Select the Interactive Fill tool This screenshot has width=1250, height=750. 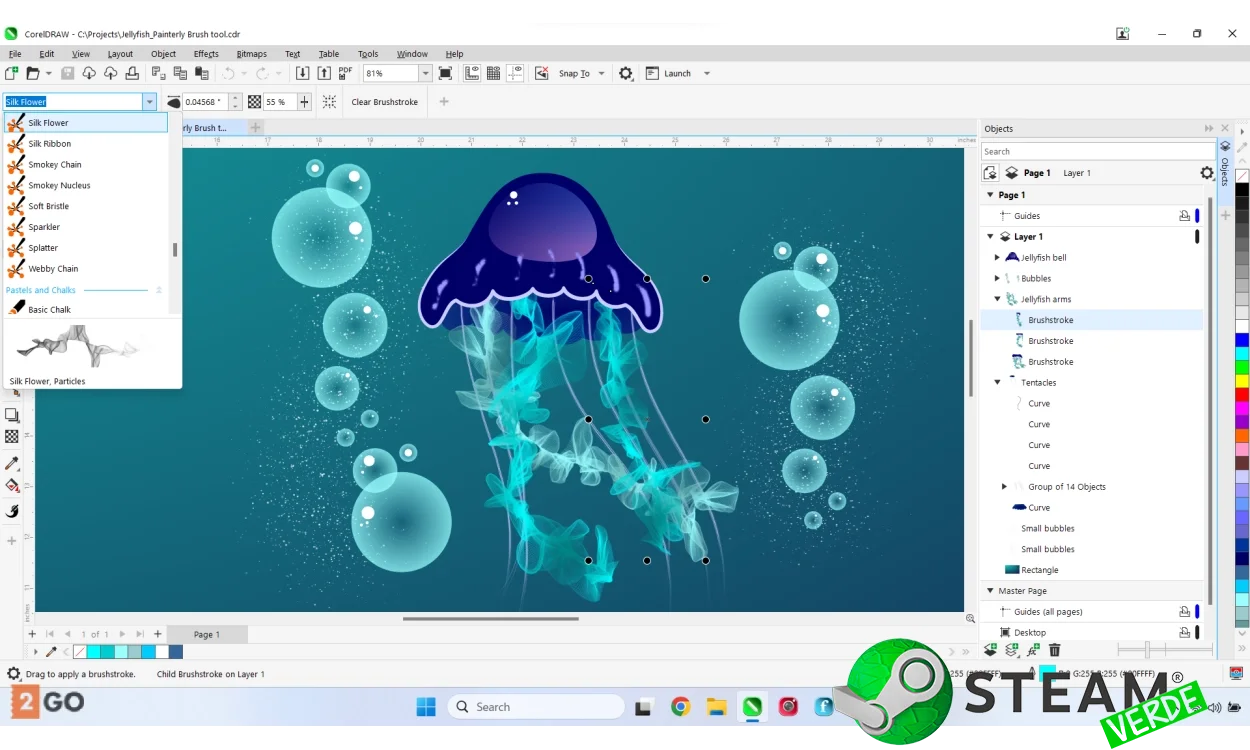coord(12,486)
